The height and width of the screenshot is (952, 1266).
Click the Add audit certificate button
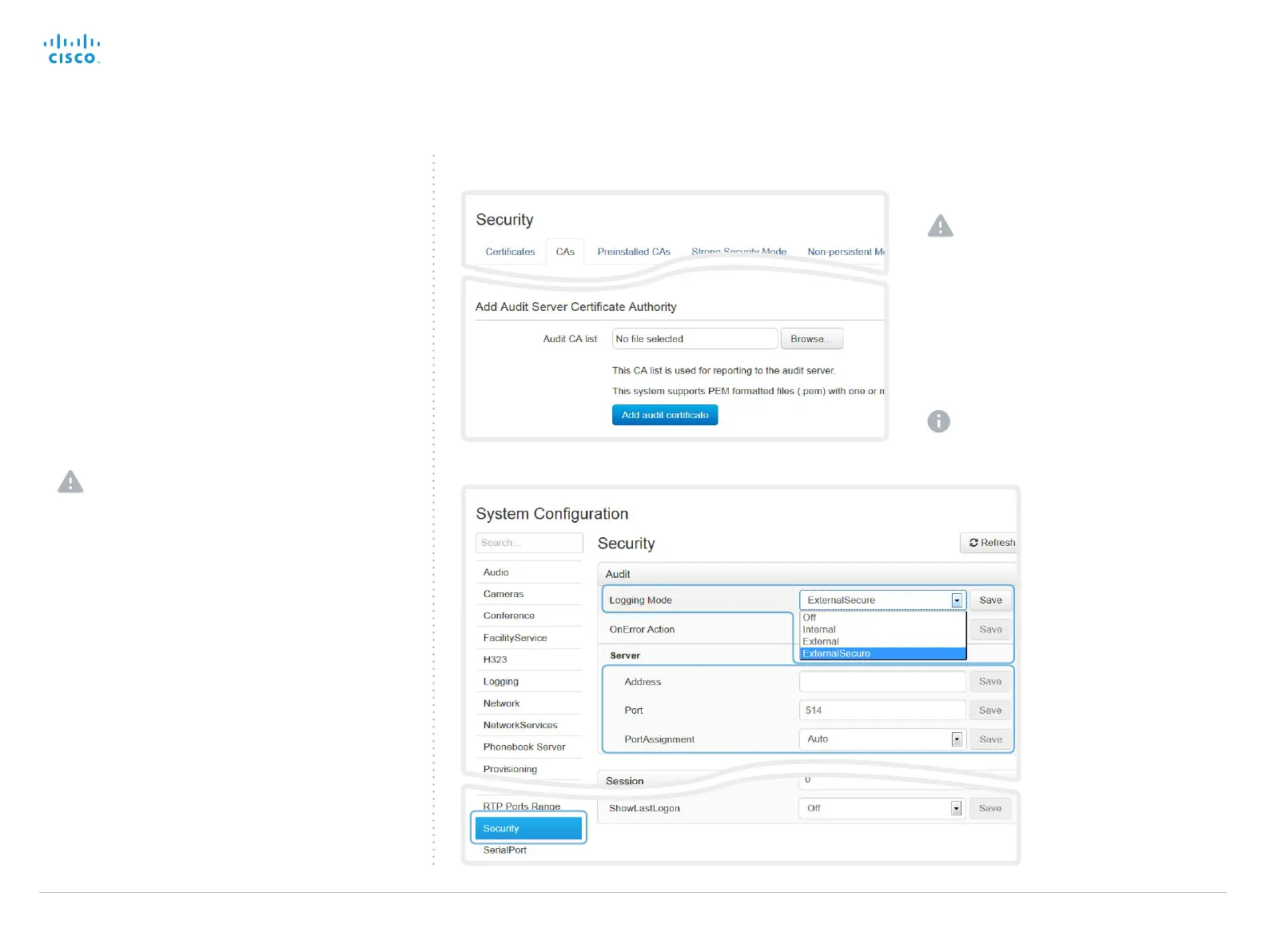point(665,415)
